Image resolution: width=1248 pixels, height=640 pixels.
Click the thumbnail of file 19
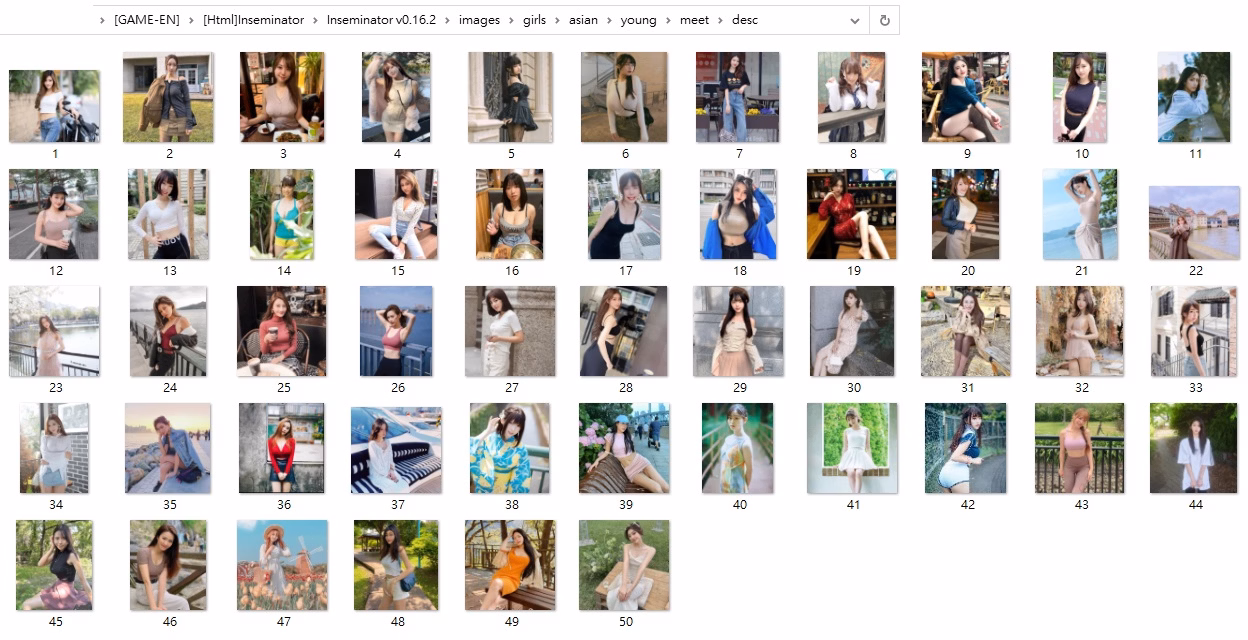coord(852,214)
